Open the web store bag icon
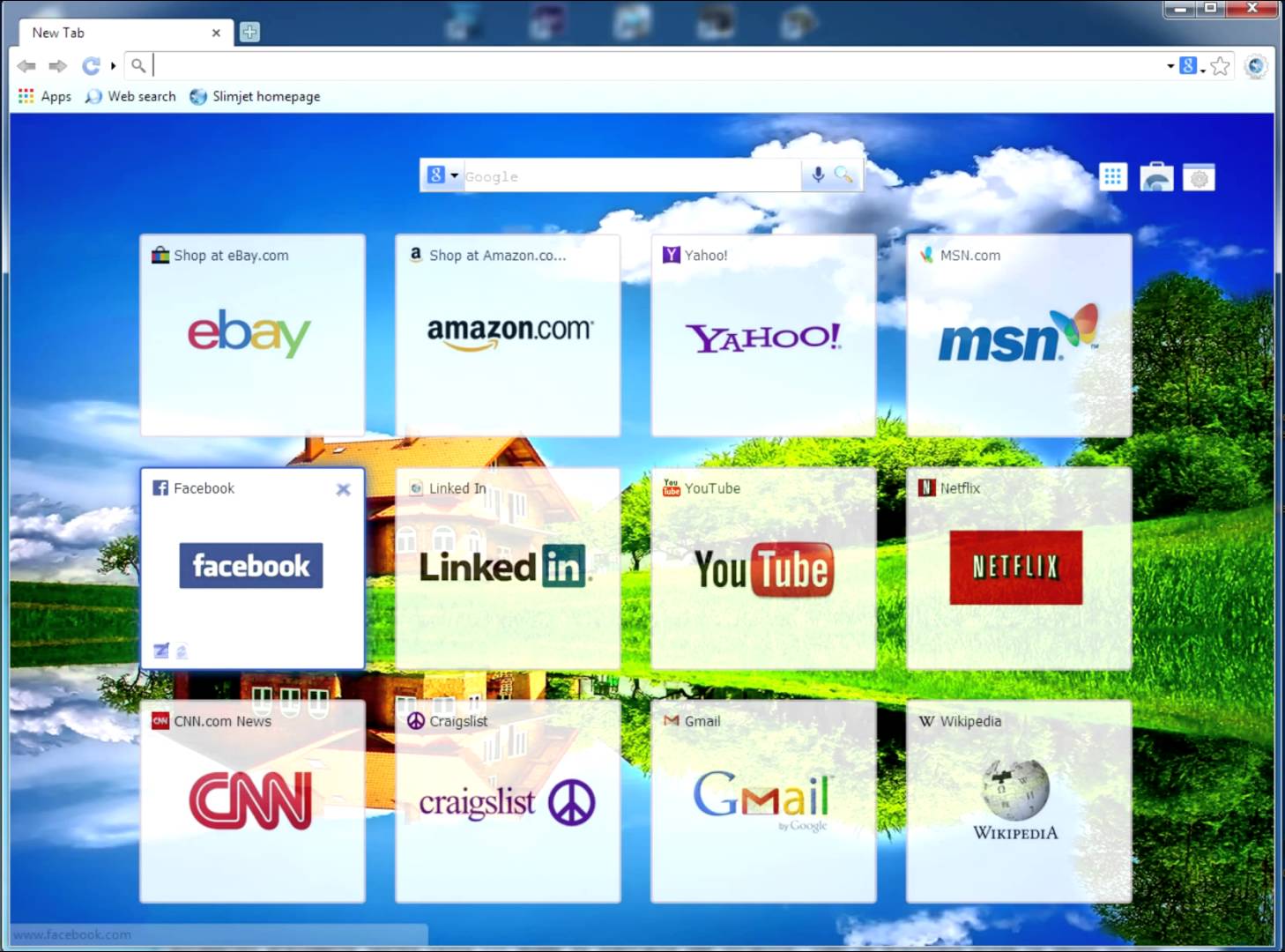1285x952 pixels. [x=1156, y=177]
